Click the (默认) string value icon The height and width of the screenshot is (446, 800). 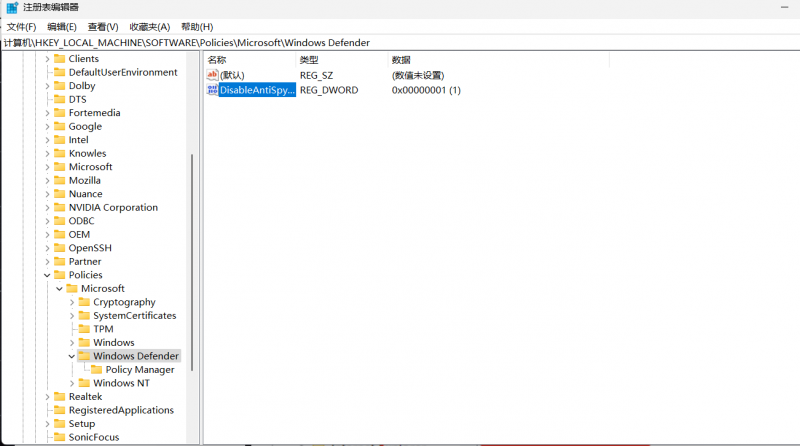[x=212, y=75]
